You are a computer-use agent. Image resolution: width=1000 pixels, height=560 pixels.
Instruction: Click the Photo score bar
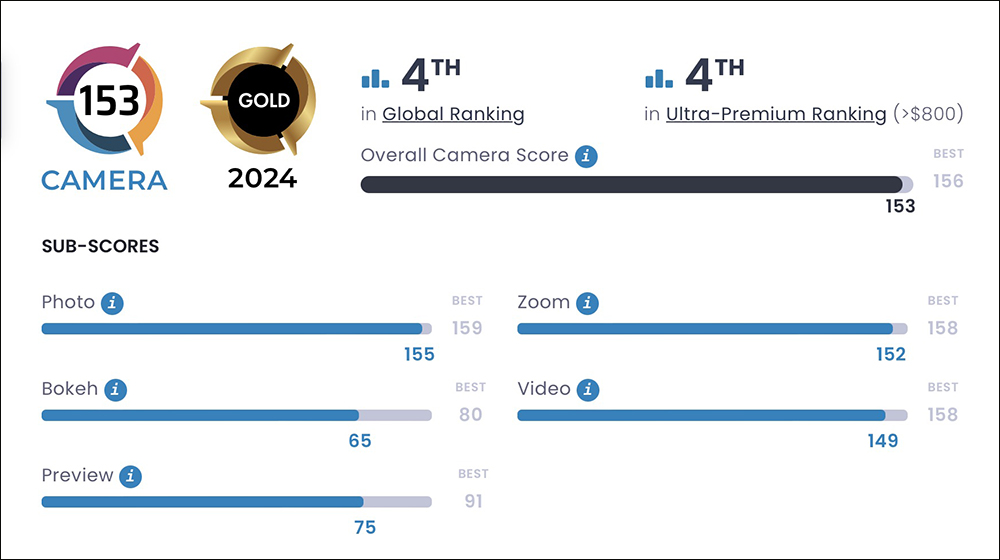click(237, 329)
